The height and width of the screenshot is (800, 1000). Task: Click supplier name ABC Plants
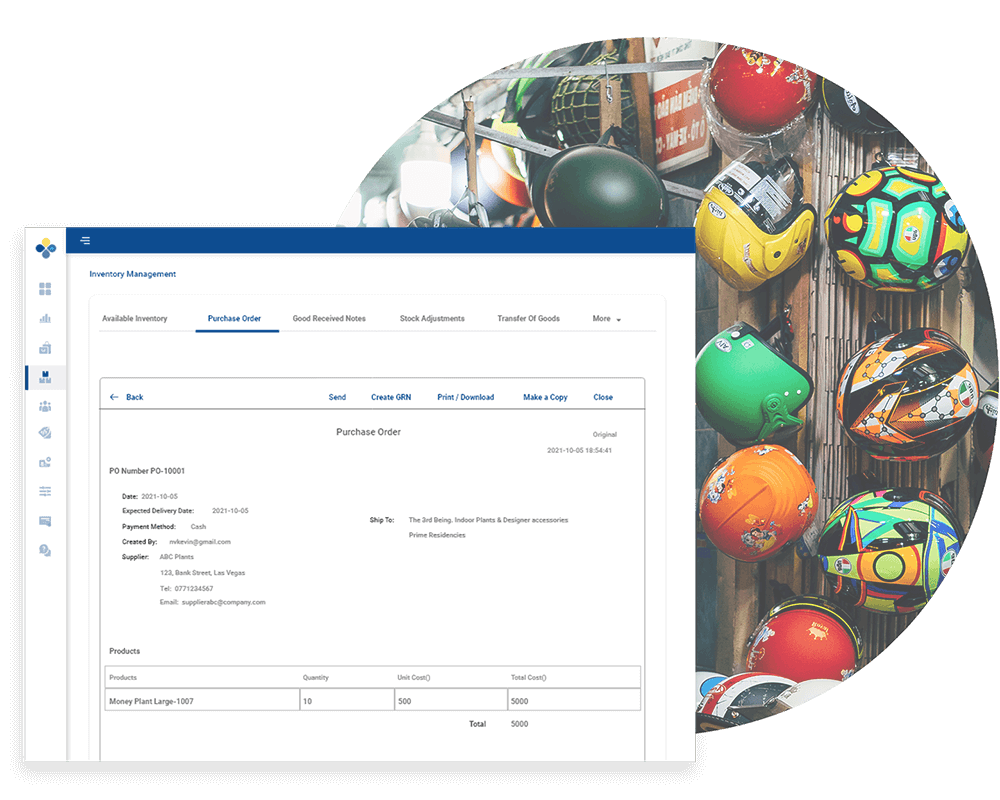[x=177, y=557]
